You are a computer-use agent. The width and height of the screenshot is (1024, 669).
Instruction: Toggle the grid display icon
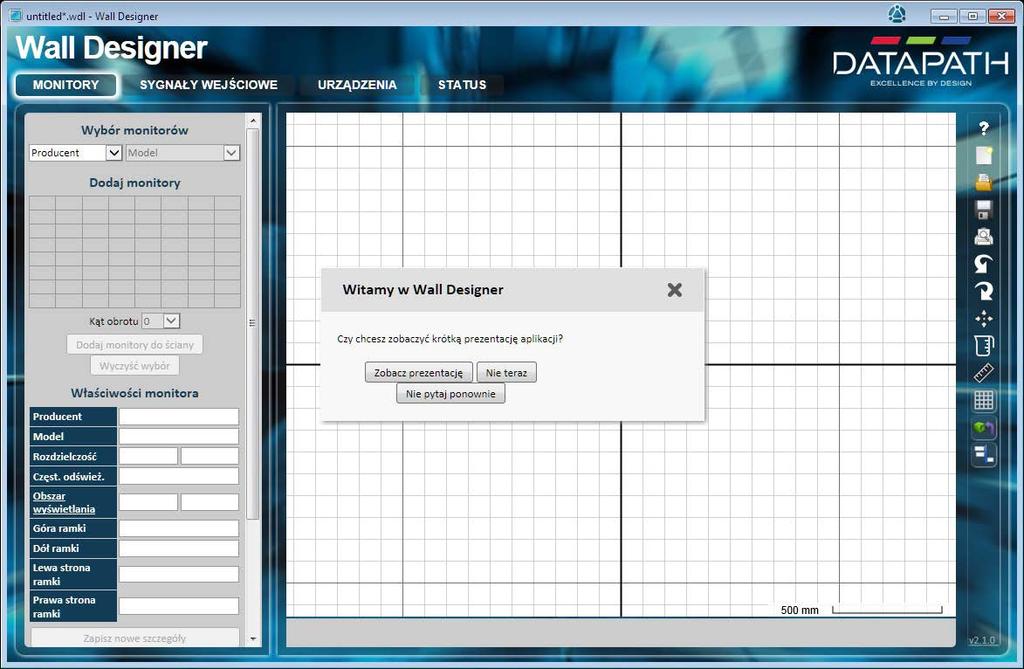click(984, 400)
